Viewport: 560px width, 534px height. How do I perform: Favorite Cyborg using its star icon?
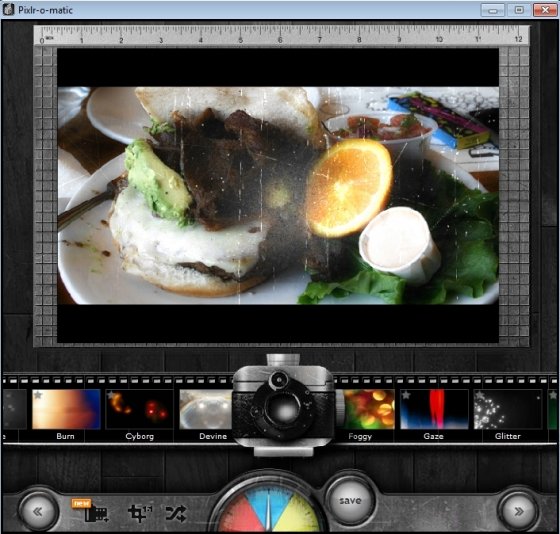(111, 394)
